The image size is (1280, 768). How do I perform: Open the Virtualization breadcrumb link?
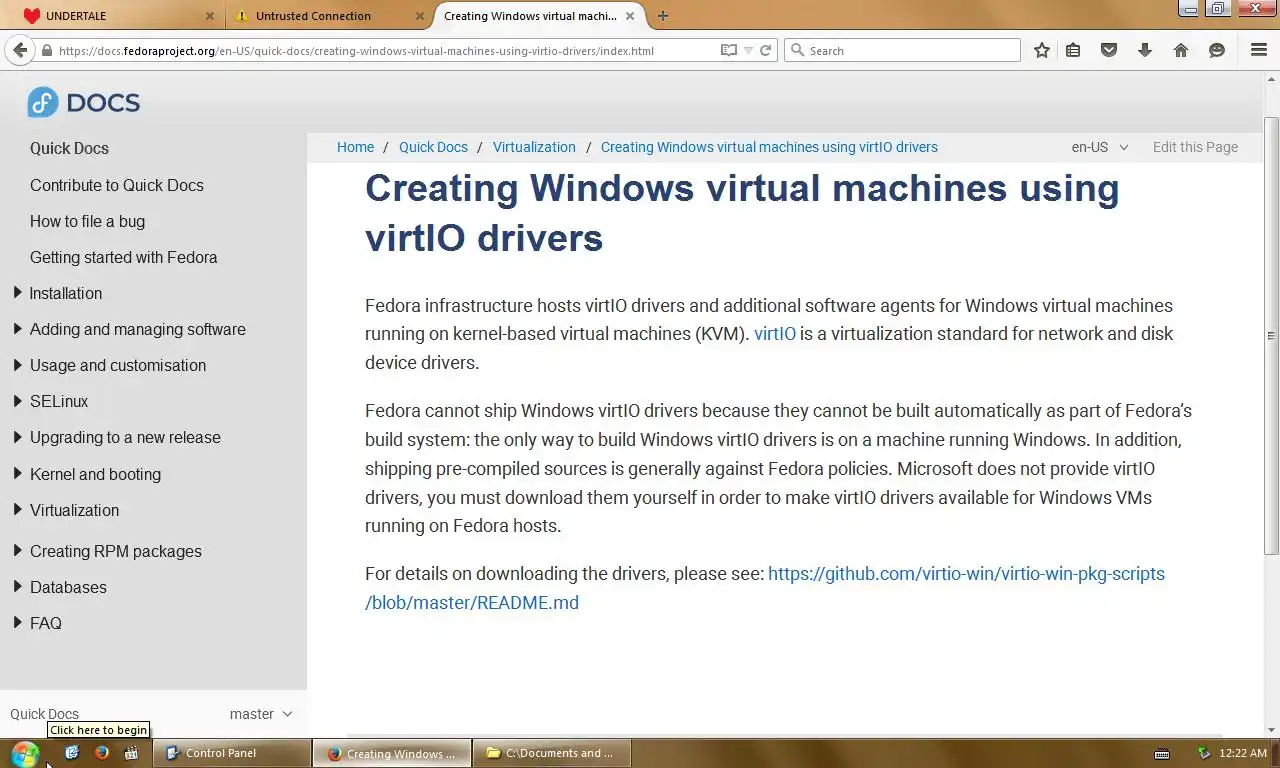coord(534,147)
